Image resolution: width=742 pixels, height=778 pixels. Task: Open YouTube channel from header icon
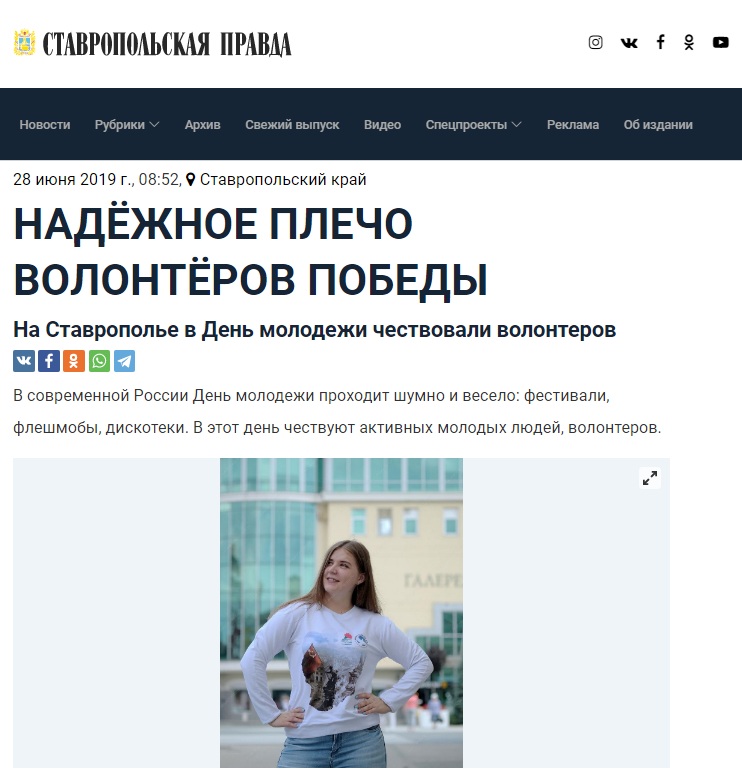721,43
